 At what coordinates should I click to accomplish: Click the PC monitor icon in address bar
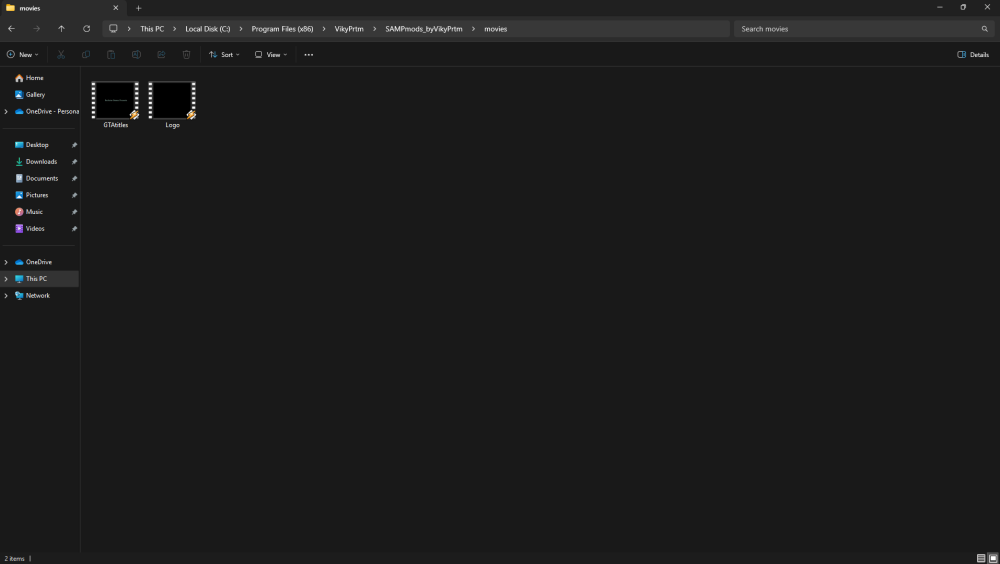pyautogui.click(x=114, y=29)
